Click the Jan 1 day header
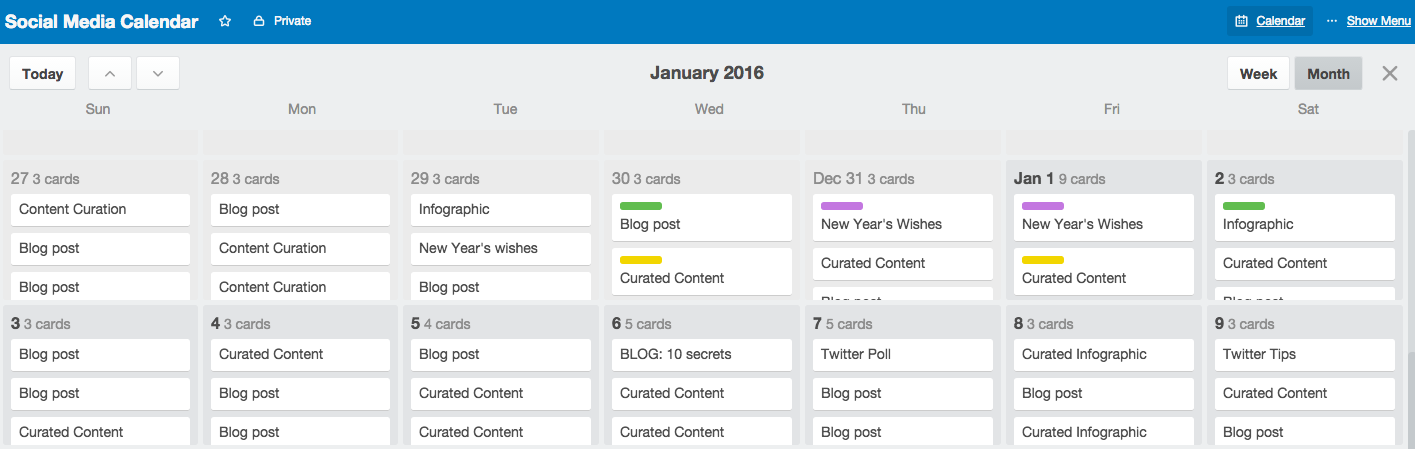 tap(1059, 179)
